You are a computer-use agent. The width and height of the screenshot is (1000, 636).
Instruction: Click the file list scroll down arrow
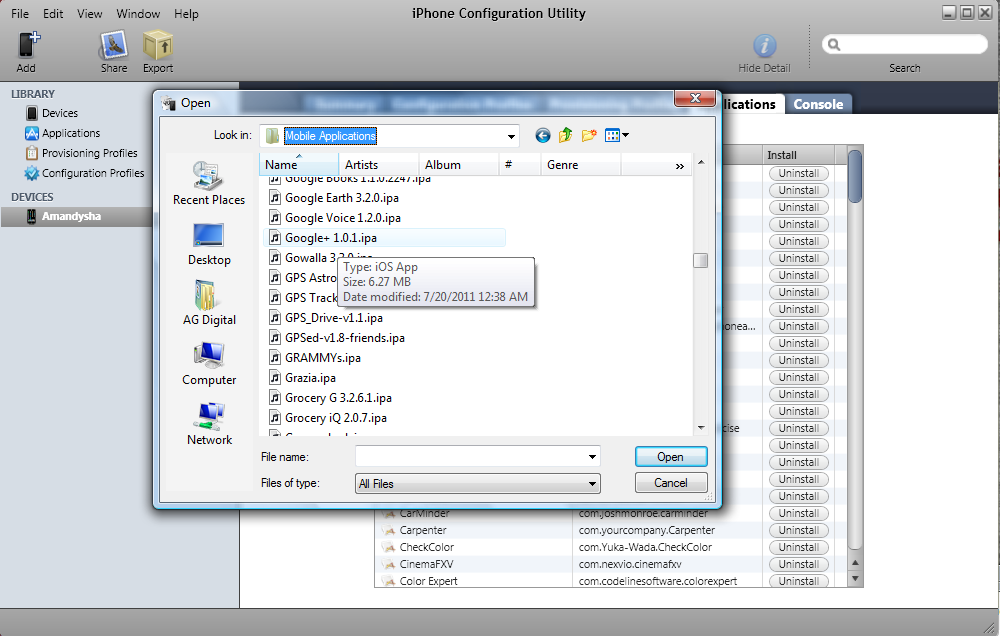(701, 428)
